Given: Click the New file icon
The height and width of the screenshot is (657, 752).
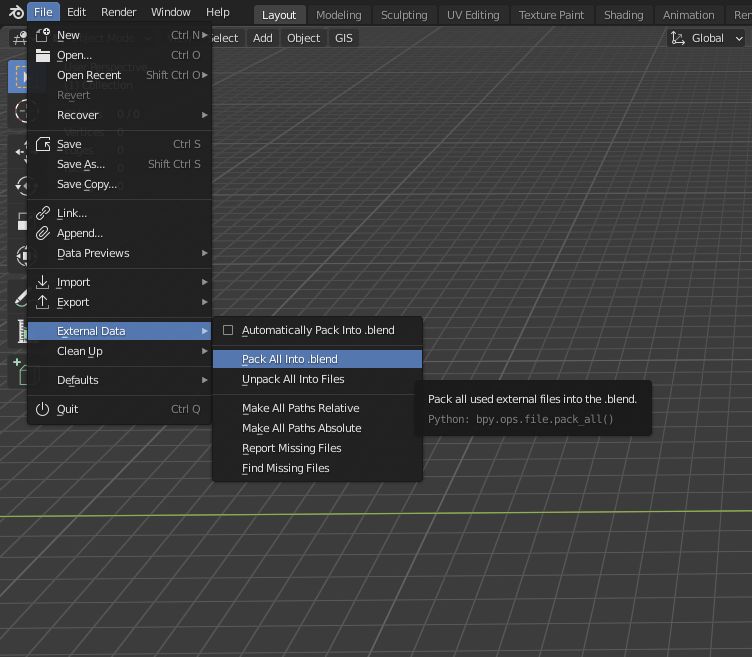Looking at the screenshot, I should click(x=43, y=35).
